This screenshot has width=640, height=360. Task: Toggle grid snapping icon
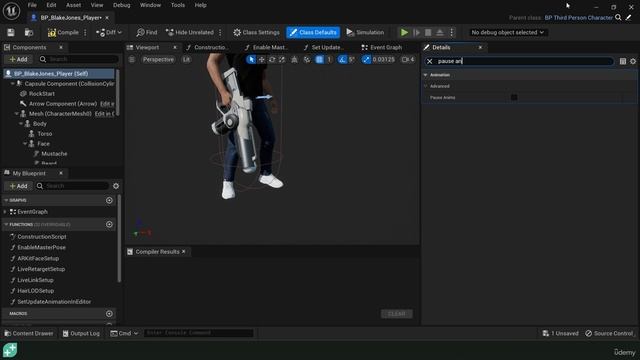tap(320, 60)
